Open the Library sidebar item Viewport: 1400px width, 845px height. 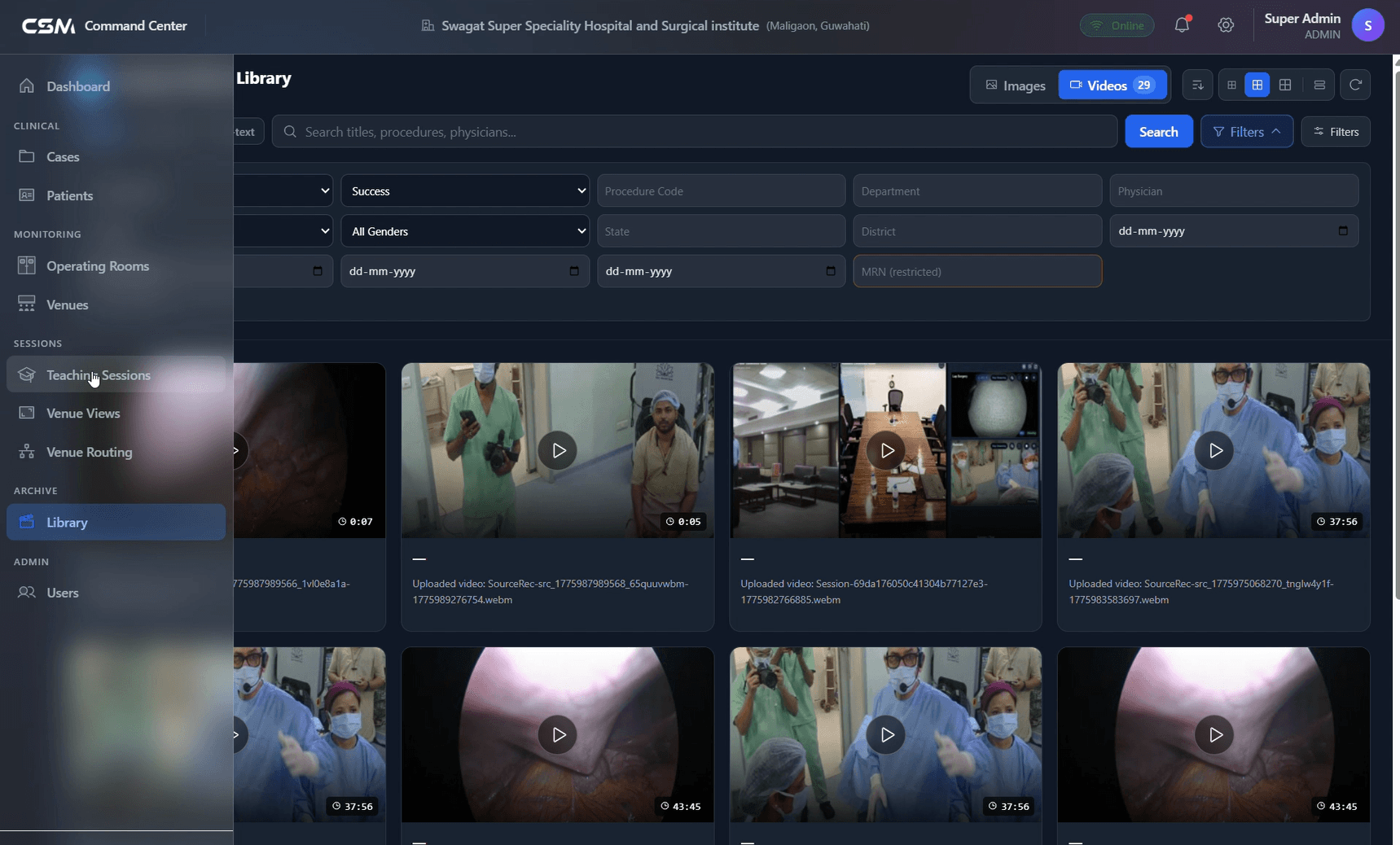click(x=116, y=522)
